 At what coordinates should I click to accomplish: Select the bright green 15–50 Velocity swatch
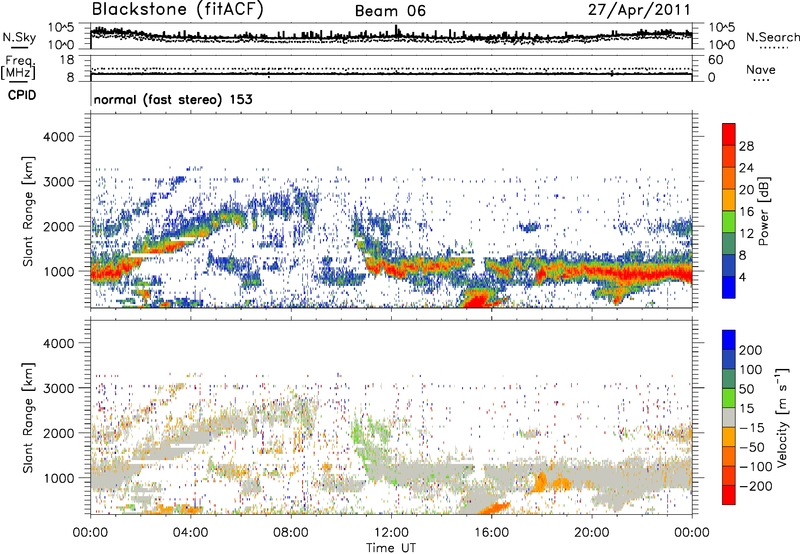[729, 398]
